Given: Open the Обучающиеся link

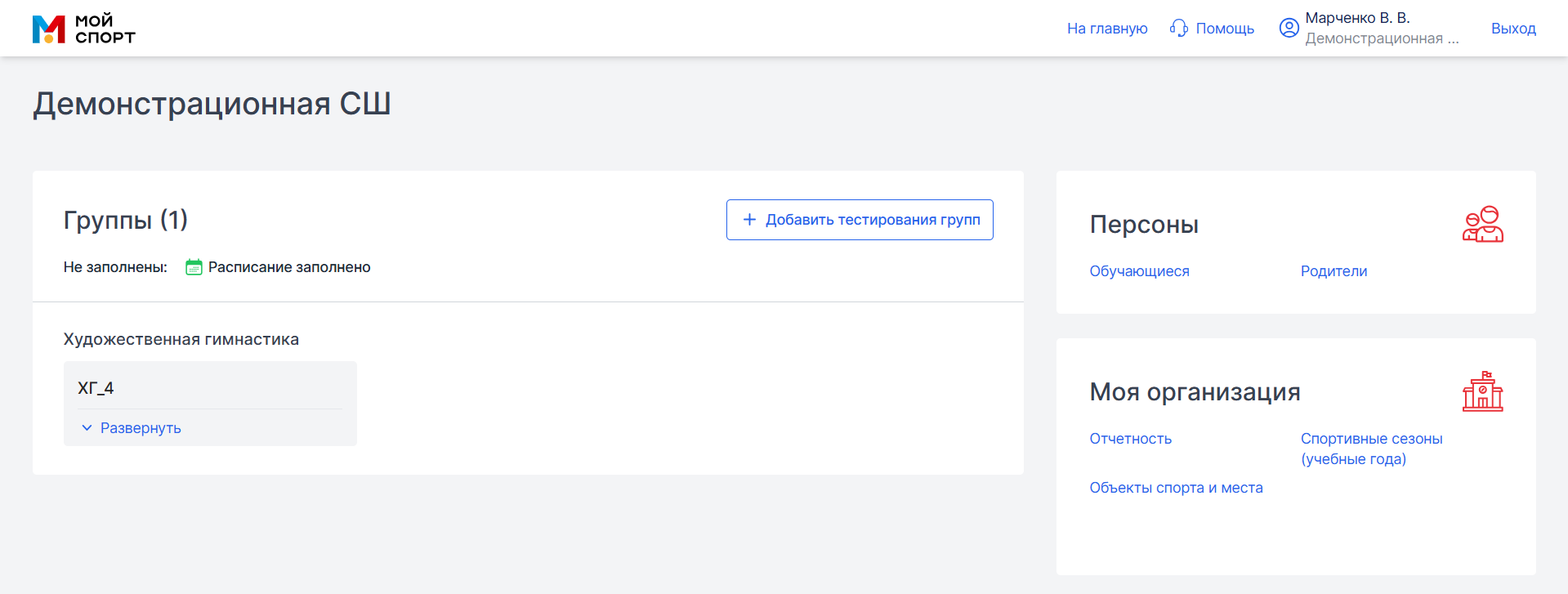Looking at the screenshot, I should click(1139, 271).
